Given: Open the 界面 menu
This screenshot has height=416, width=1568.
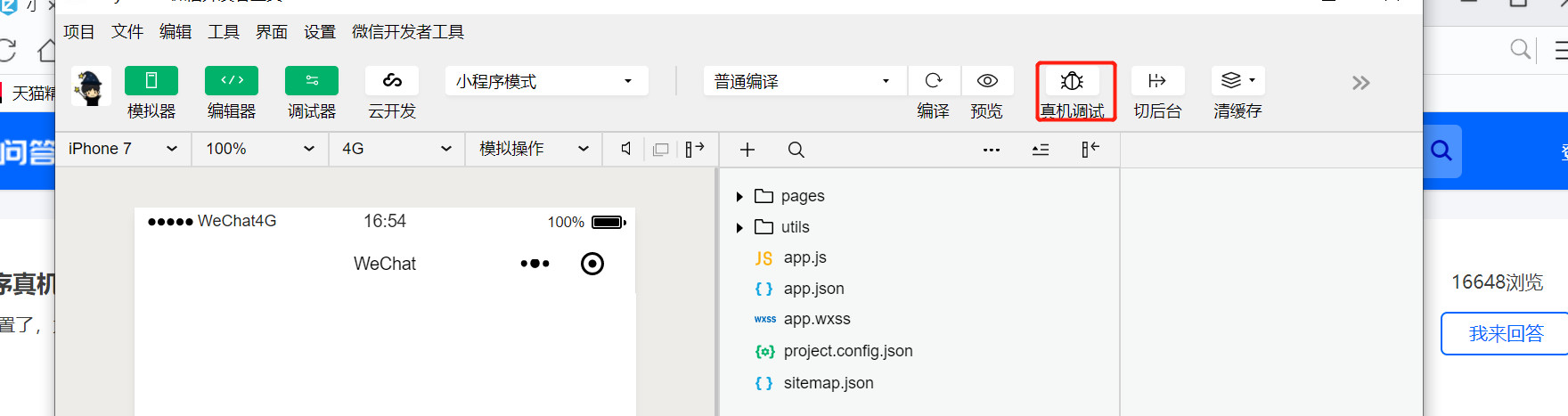Looking at the screenshot, I should point(272,32).
